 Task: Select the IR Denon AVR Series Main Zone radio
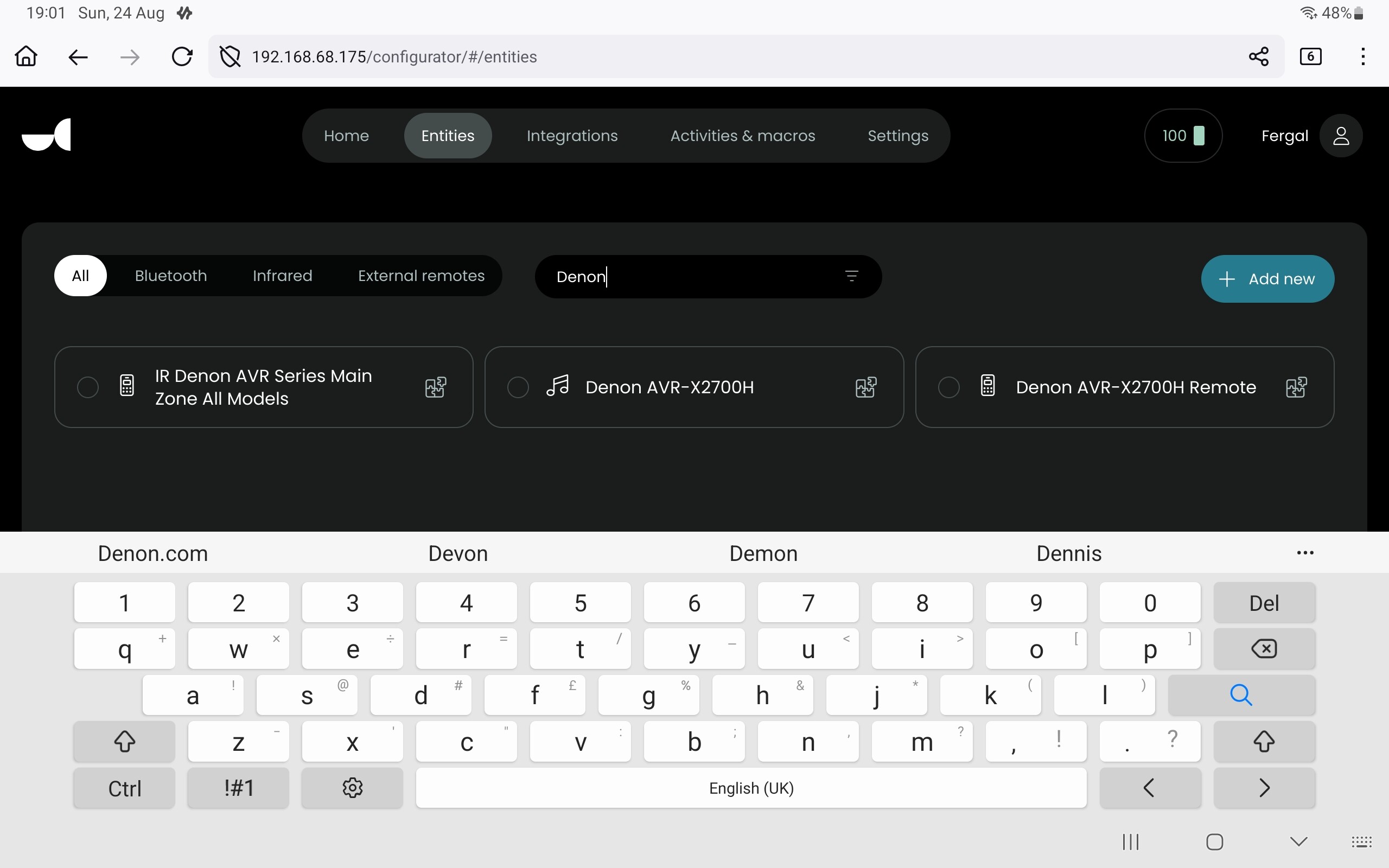click(x=88, y=387)
